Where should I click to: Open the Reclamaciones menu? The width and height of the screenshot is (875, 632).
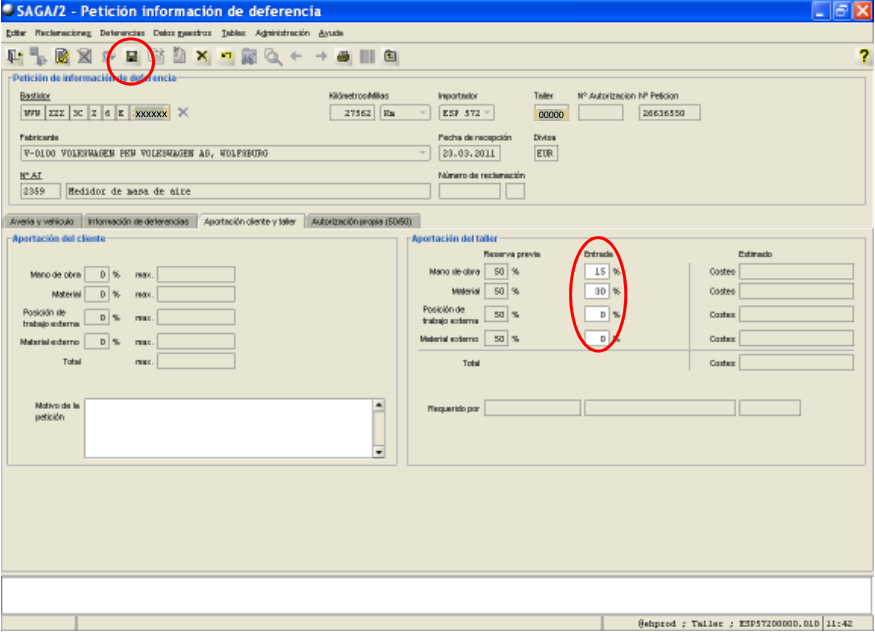63,33
